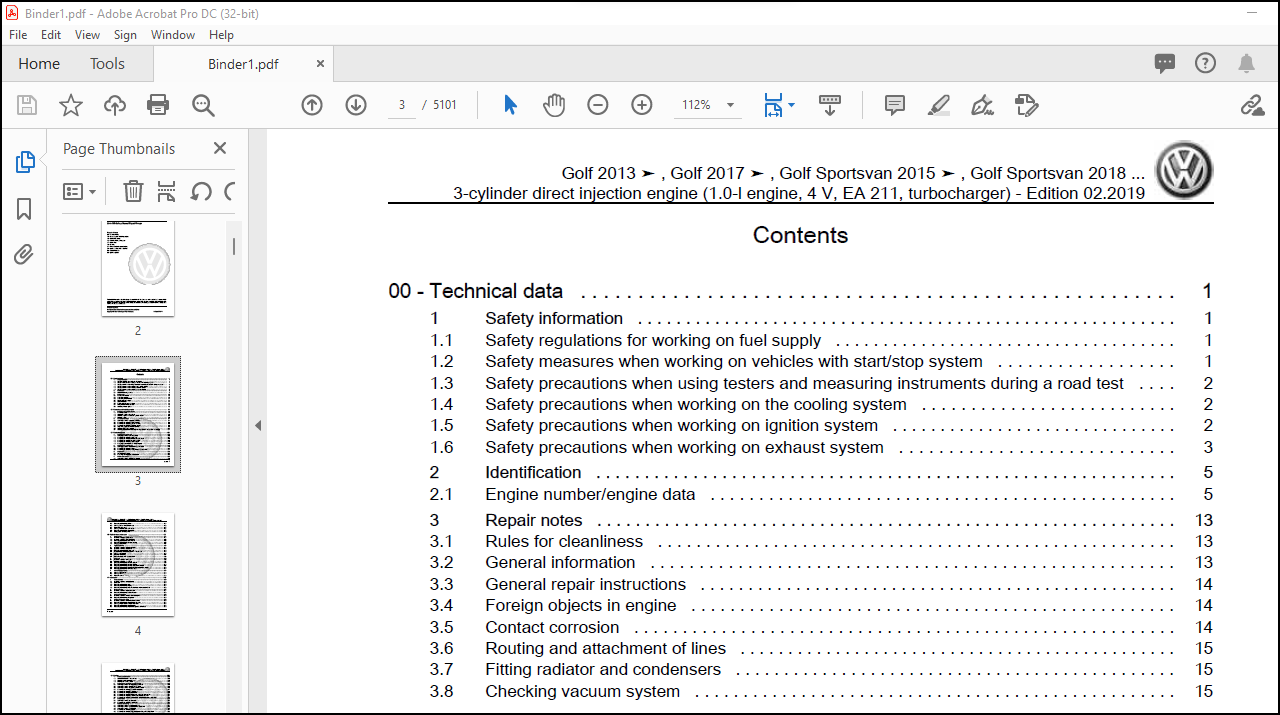The image size is (1280, 715).
Task: Show the Page Thumbnails sidebar icon
Action: [x=25, y=162]
